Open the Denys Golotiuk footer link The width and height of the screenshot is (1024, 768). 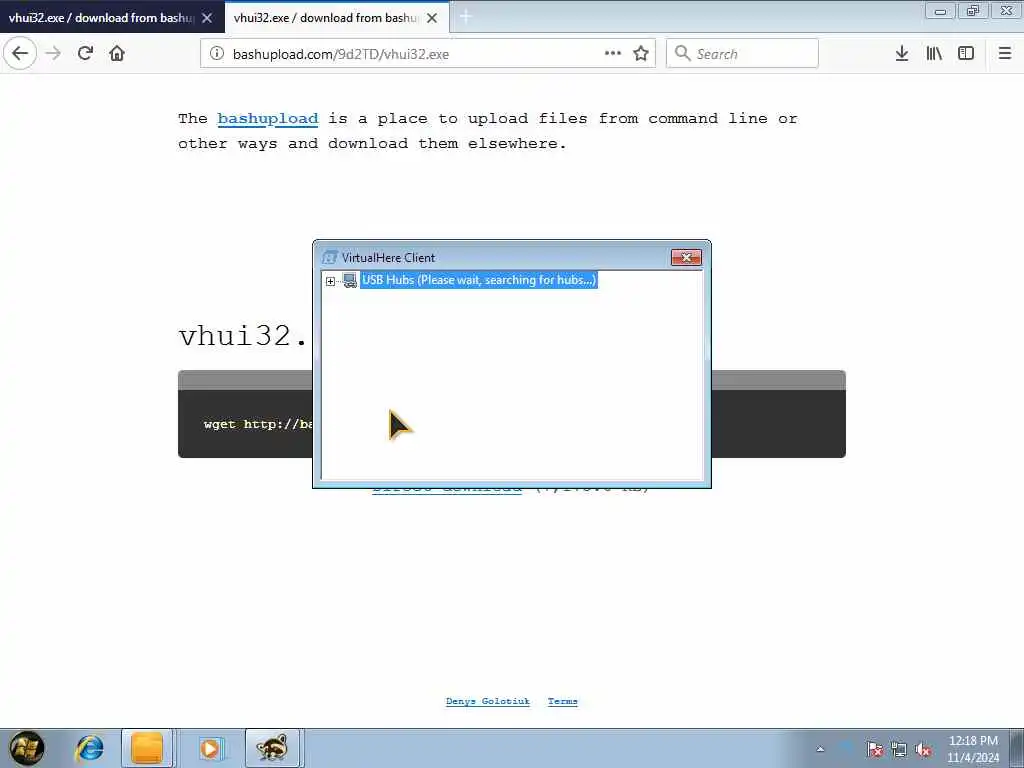[488, 701]
